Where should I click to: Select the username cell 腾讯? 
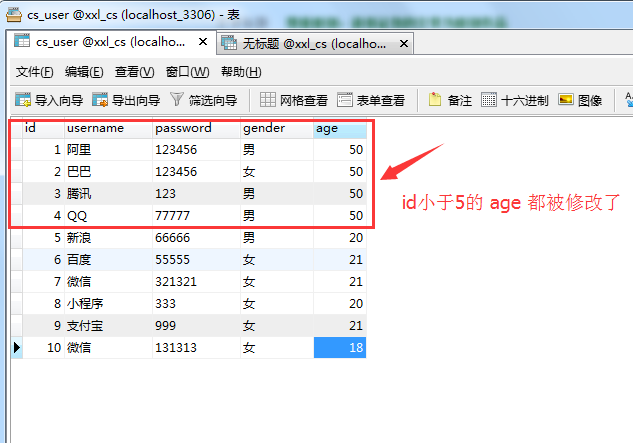tap(108, 193)
